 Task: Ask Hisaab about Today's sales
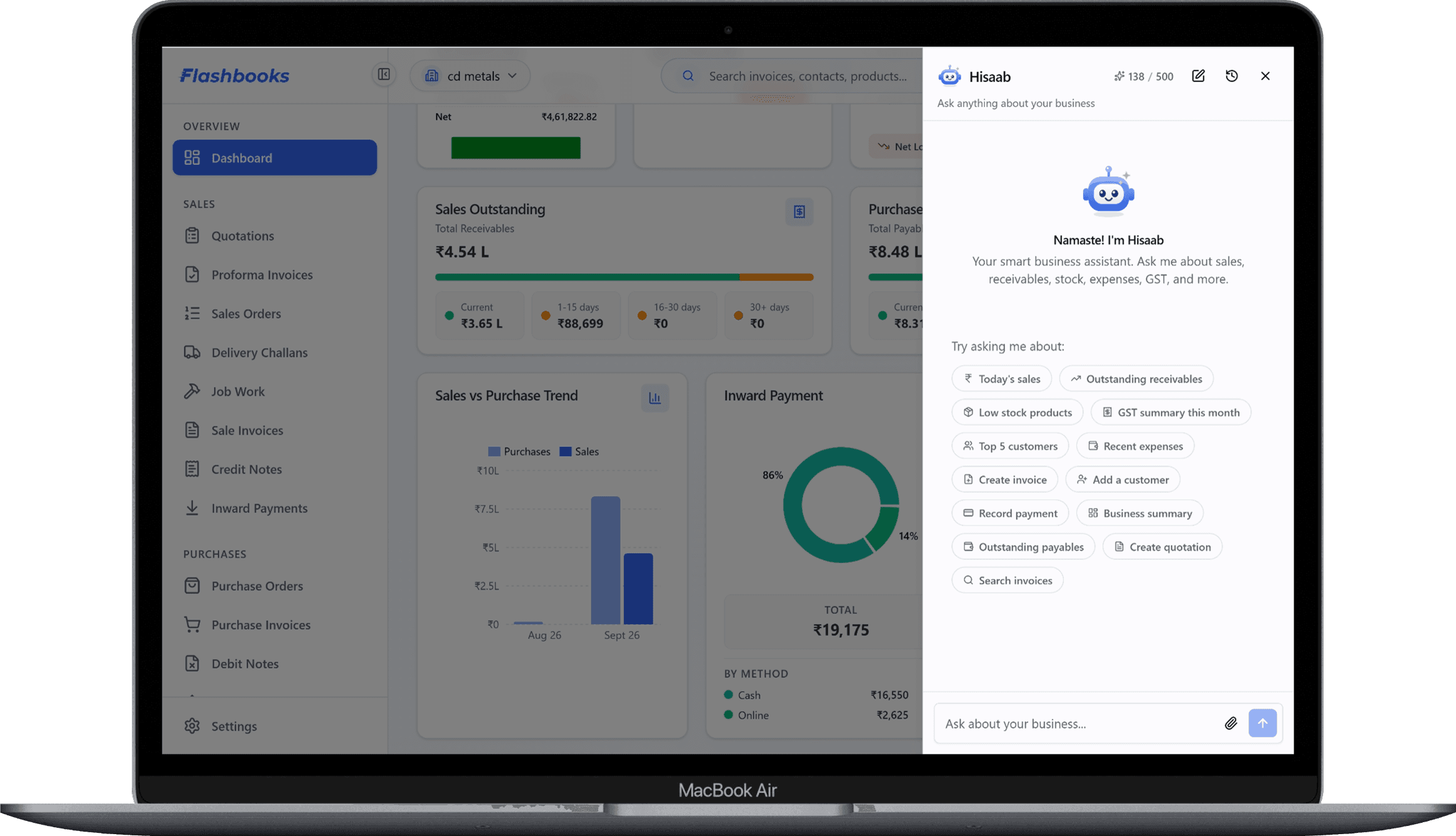(x=1001, y=379)
